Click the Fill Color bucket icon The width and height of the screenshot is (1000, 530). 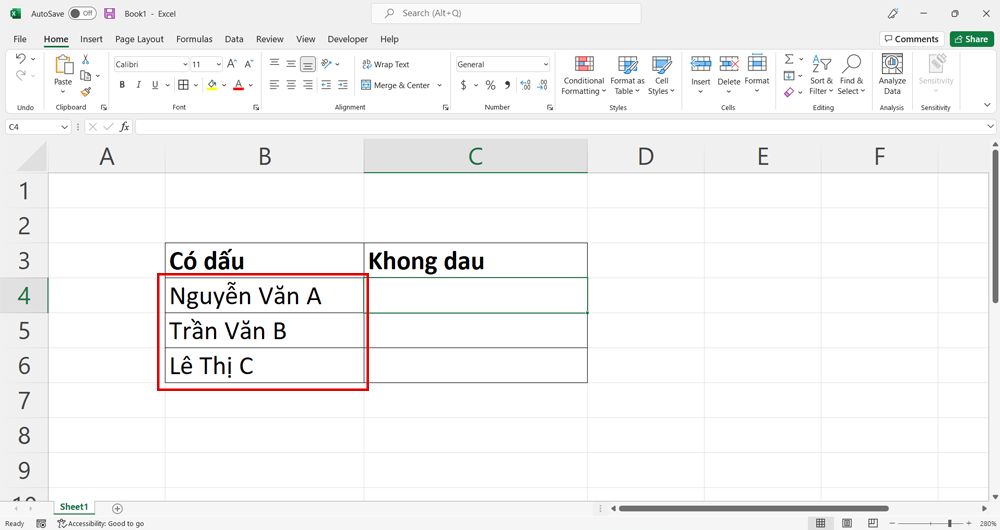pyautogui.click(x=212, y=85)
